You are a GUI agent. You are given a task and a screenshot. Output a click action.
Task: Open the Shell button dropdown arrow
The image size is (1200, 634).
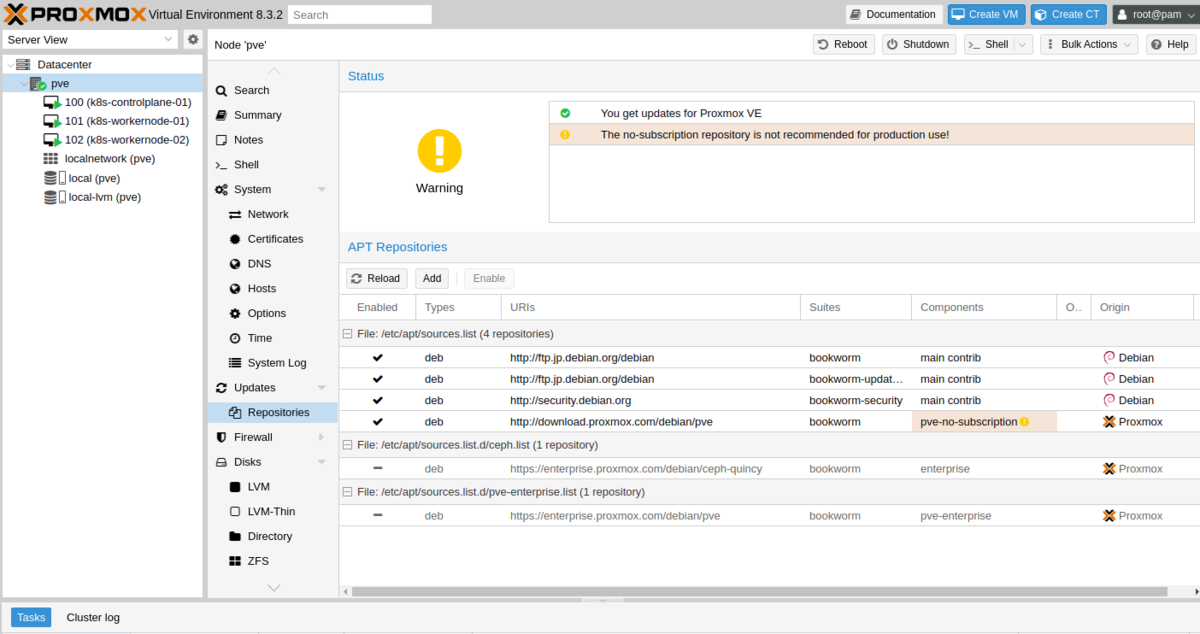click(x=1023, y=44)
